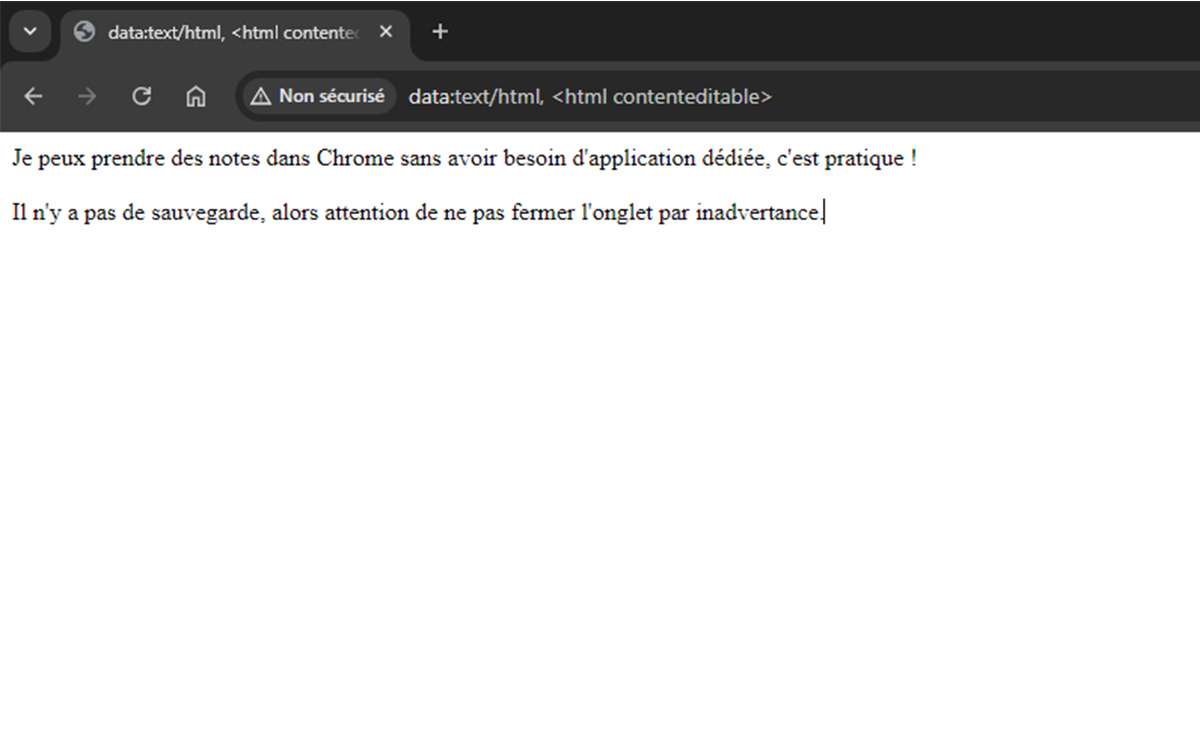1200x750 pixels.
Task: Select the data:text/html browser tab
Action: point(235,32)
